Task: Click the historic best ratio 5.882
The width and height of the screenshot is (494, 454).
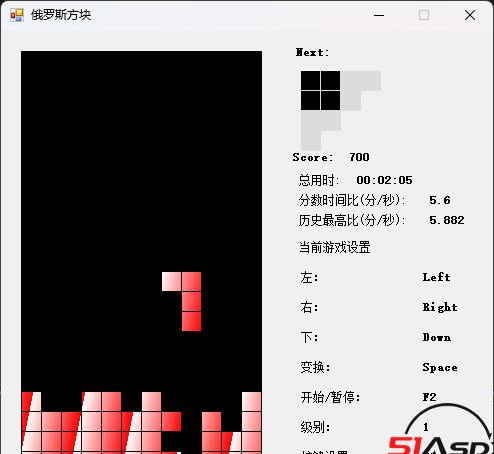Action: pyautogui.click(x=447, y=220)
